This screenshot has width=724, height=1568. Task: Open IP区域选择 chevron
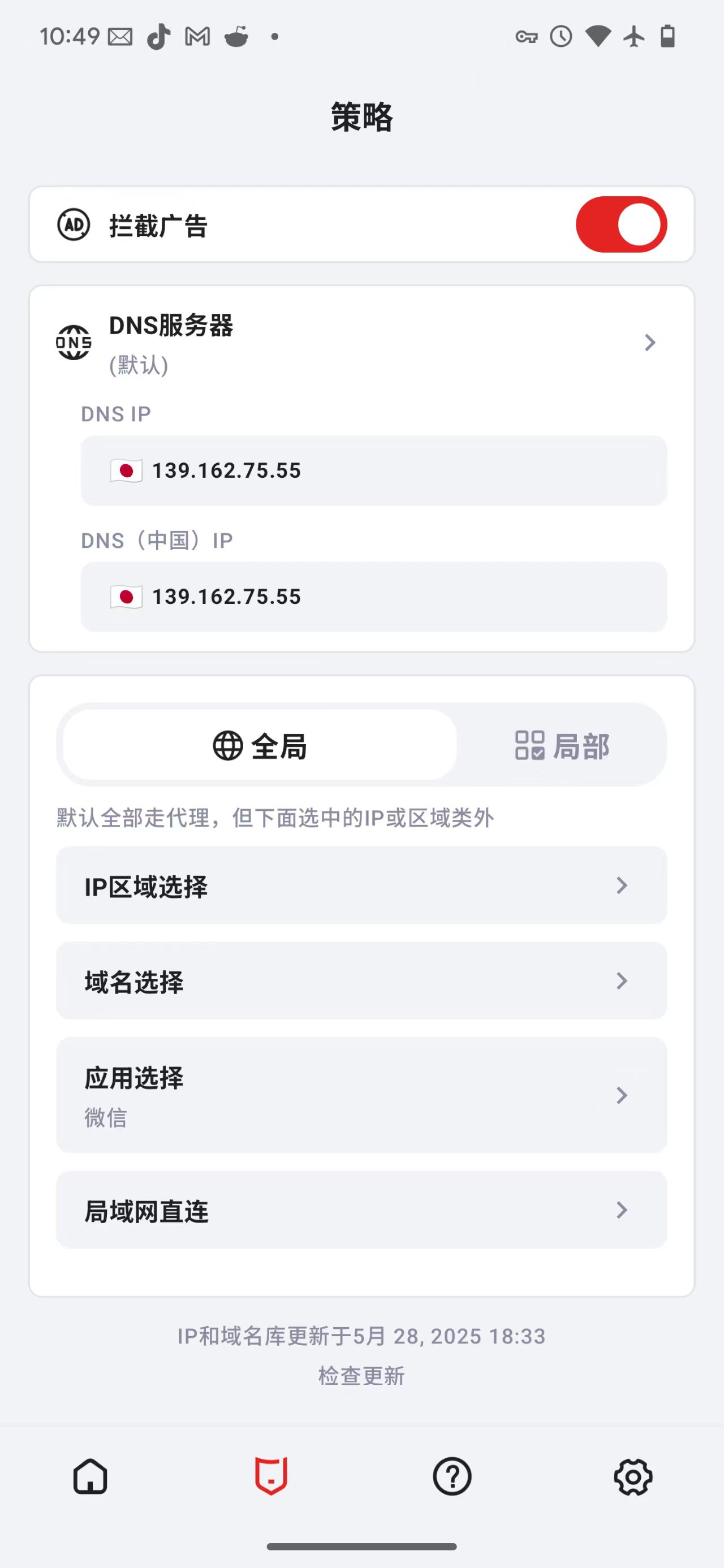click(x=621, y=885)
